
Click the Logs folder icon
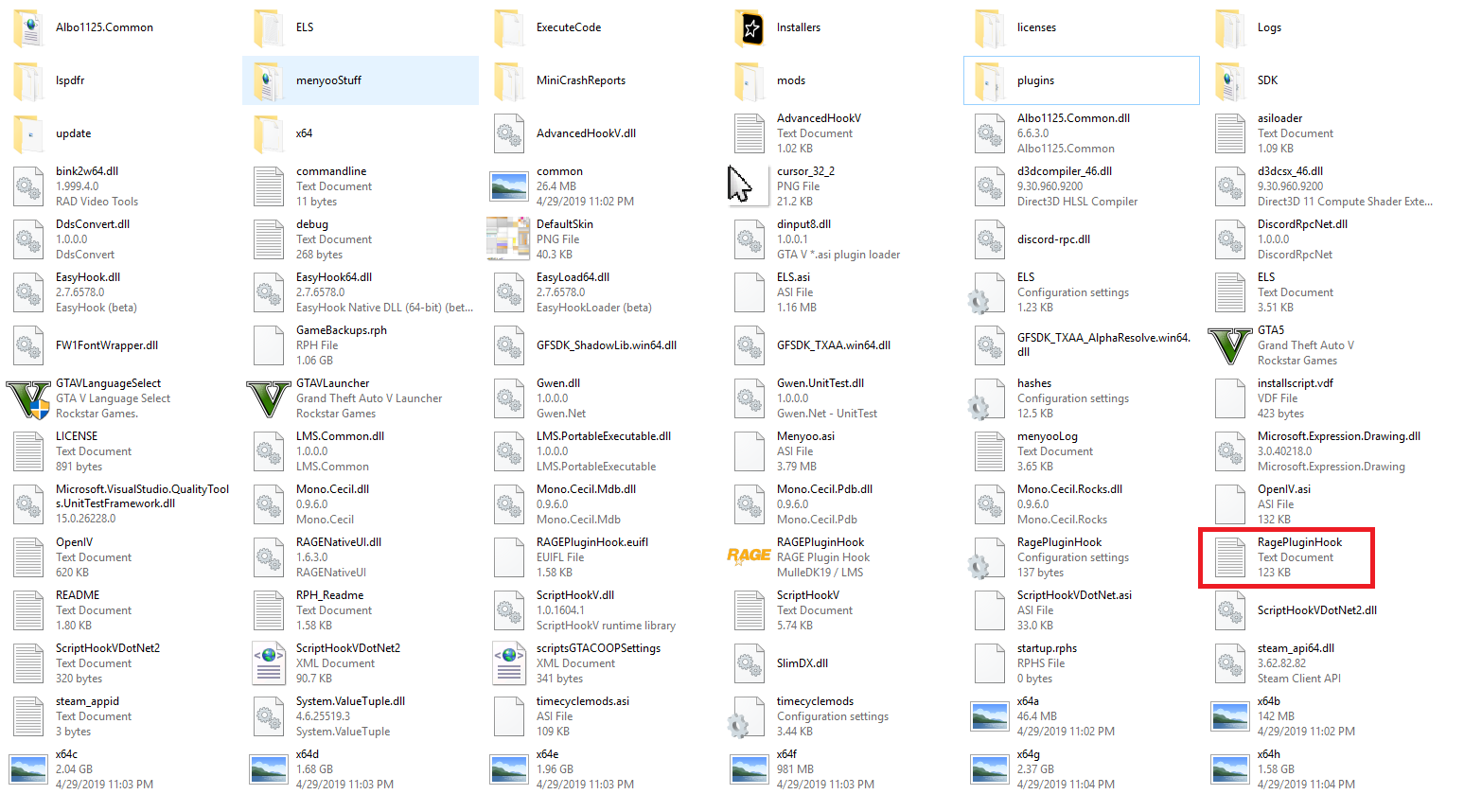(1230, 27)
